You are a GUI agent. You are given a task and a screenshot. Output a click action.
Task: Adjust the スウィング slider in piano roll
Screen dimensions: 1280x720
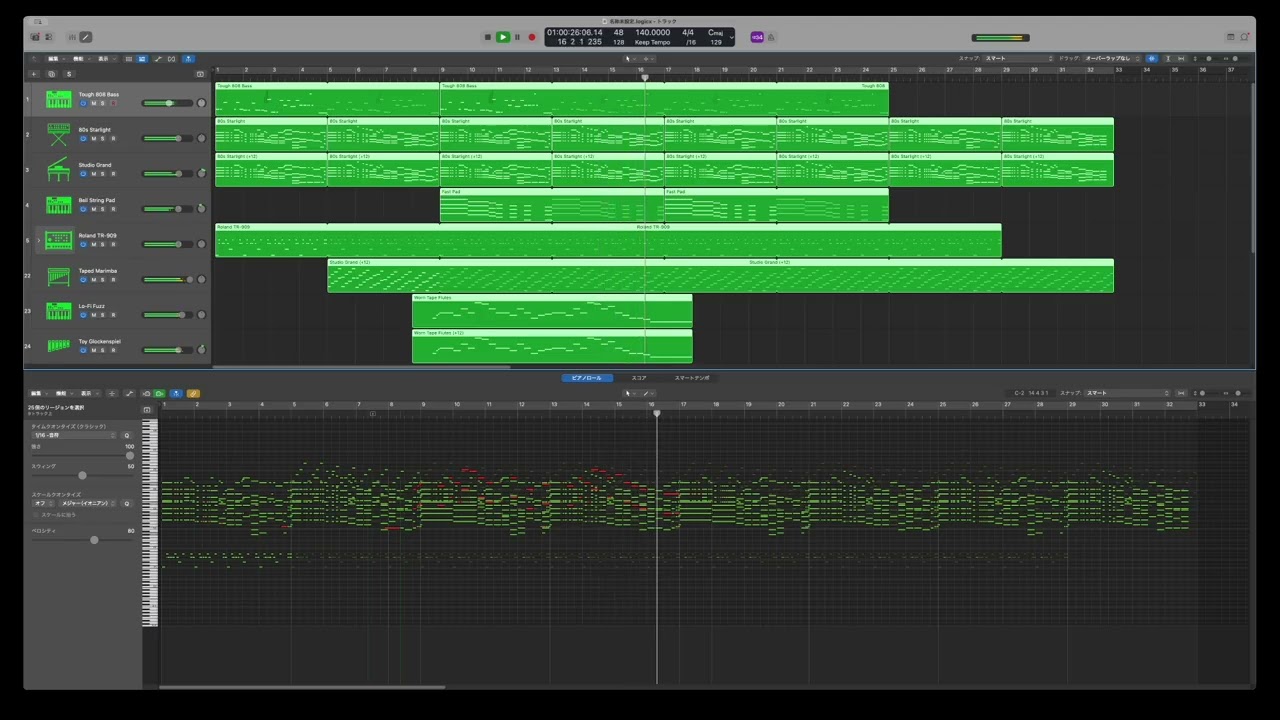click(x=82, y=475)
